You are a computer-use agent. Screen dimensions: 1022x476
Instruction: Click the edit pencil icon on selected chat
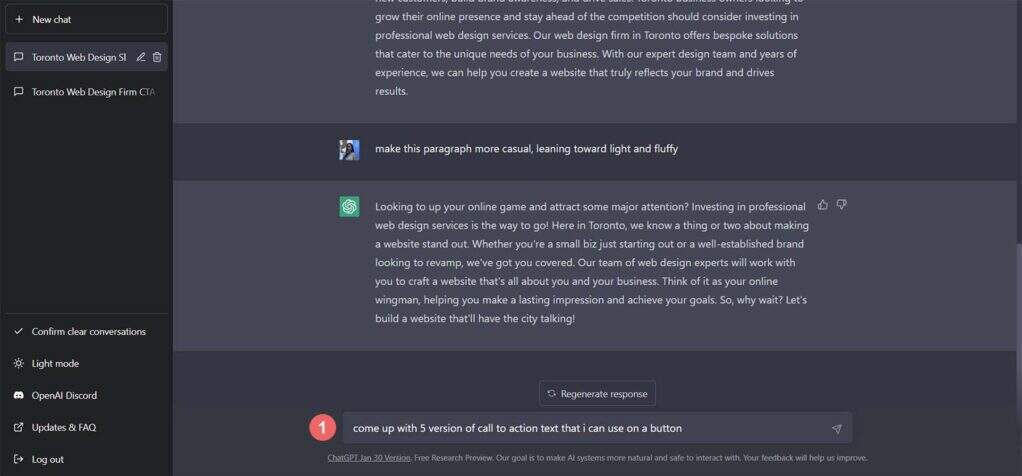(141, 57)
